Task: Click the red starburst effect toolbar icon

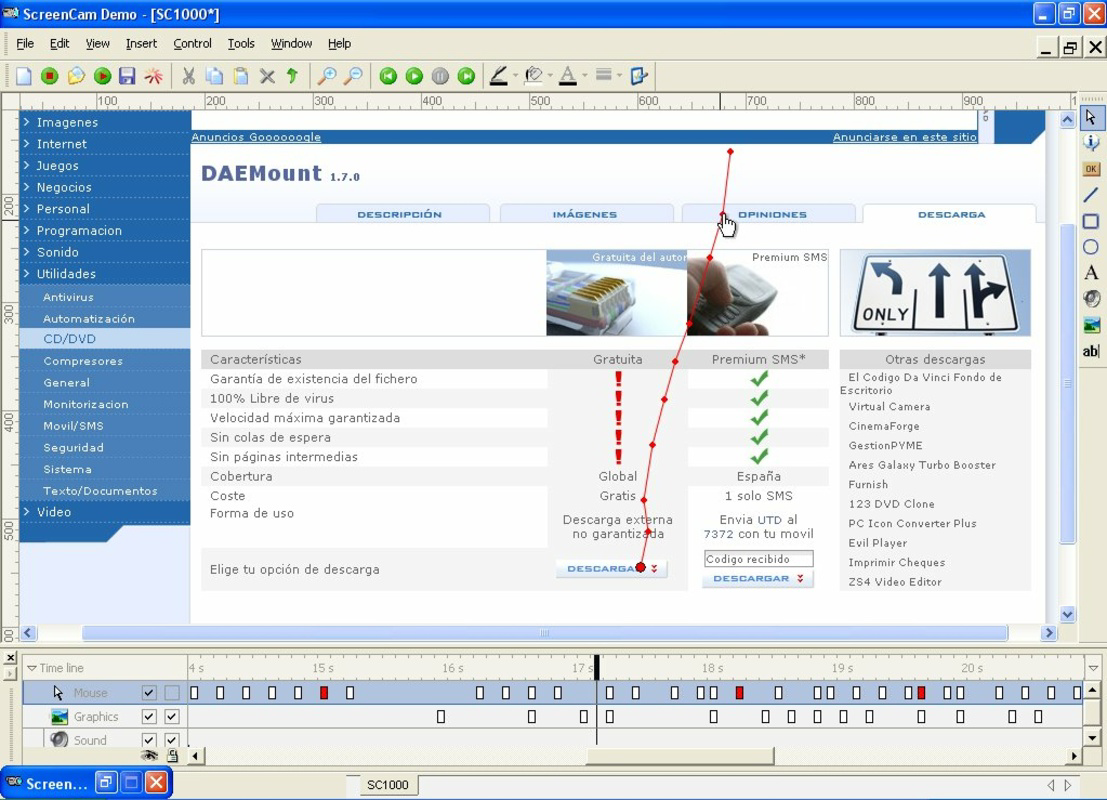Action: coord(153,76)
